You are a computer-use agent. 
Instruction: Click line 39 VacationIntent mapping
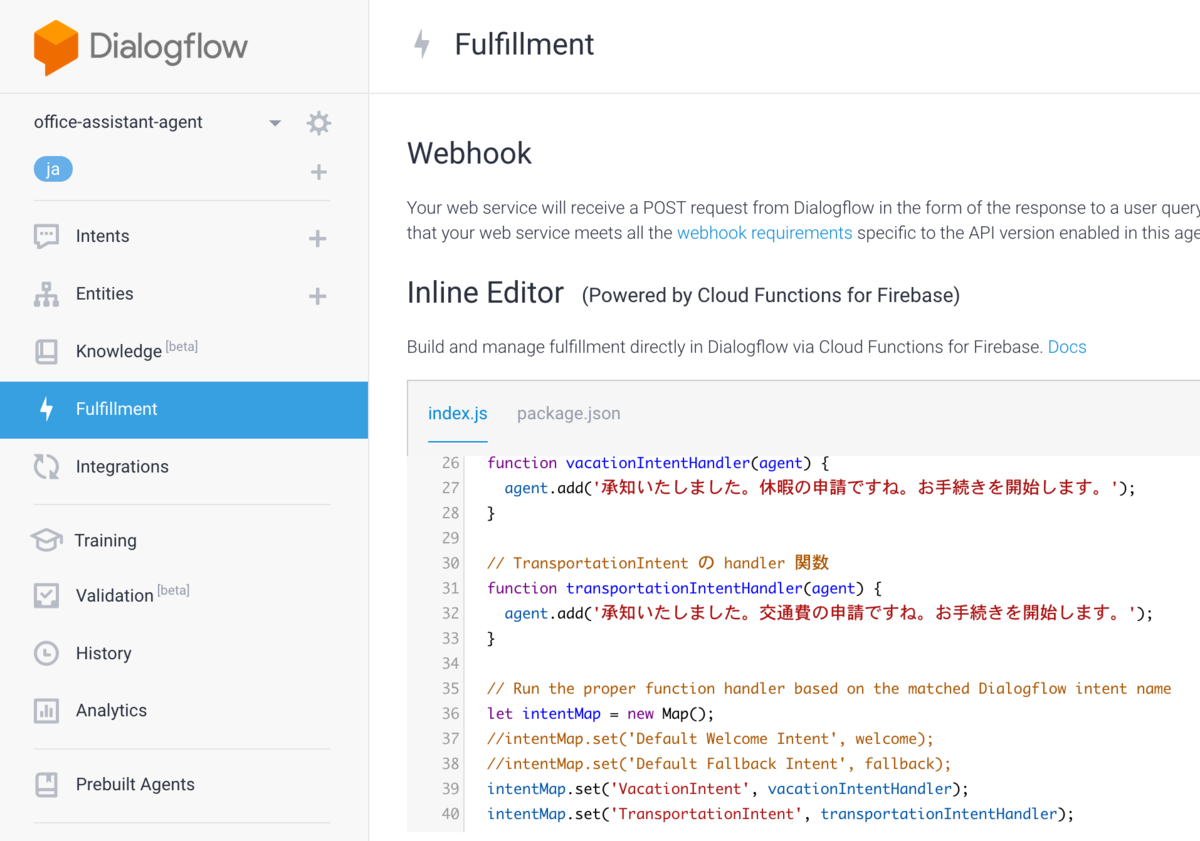pyautogui.click(x=728, y=788)
